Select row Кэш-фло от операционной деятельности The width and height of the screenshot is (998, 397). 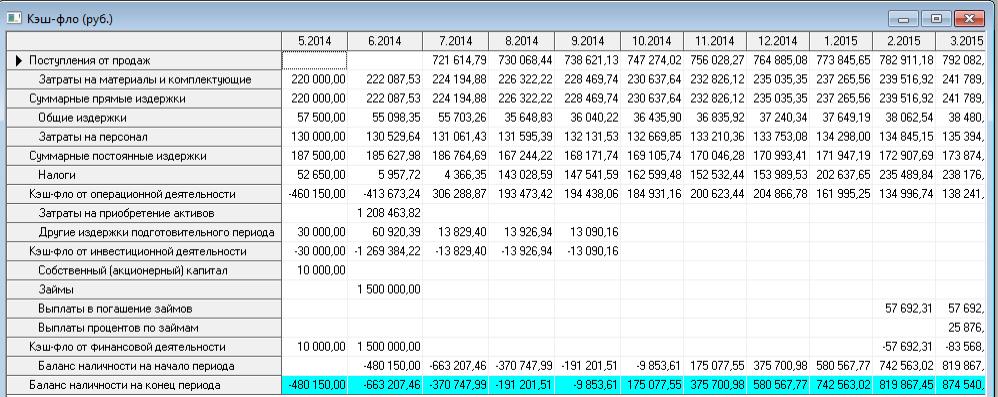(144, 194)
